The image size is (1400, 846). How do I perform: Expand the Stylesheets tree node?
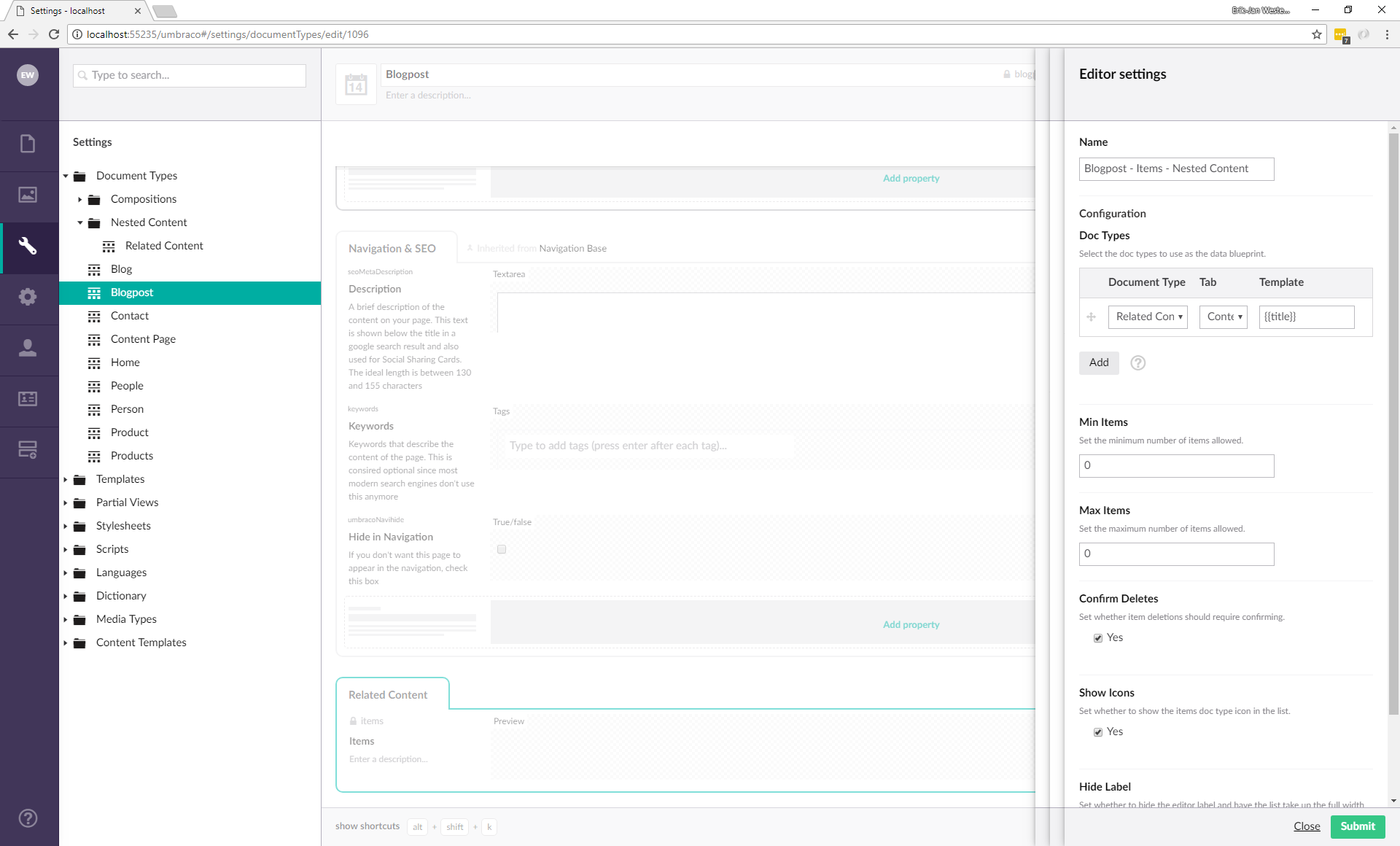(66, 526)
